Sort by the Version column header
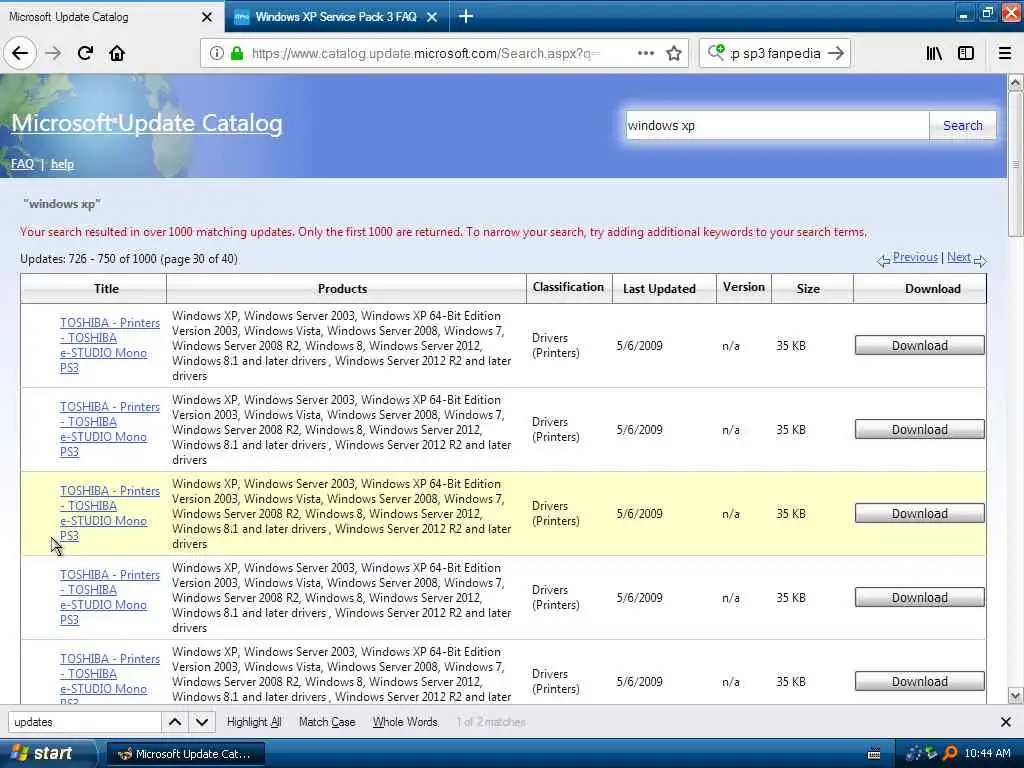 744,287
